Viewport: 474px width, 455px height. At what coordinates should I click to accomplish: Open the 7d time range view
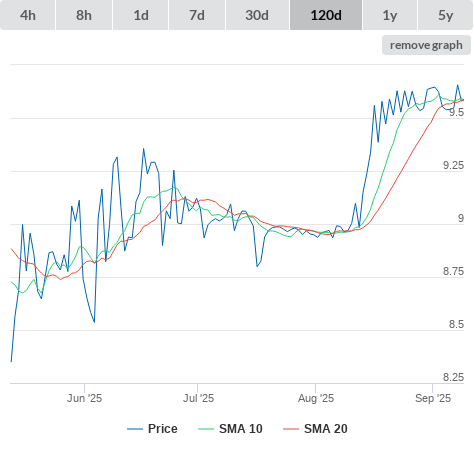point(197,15)
